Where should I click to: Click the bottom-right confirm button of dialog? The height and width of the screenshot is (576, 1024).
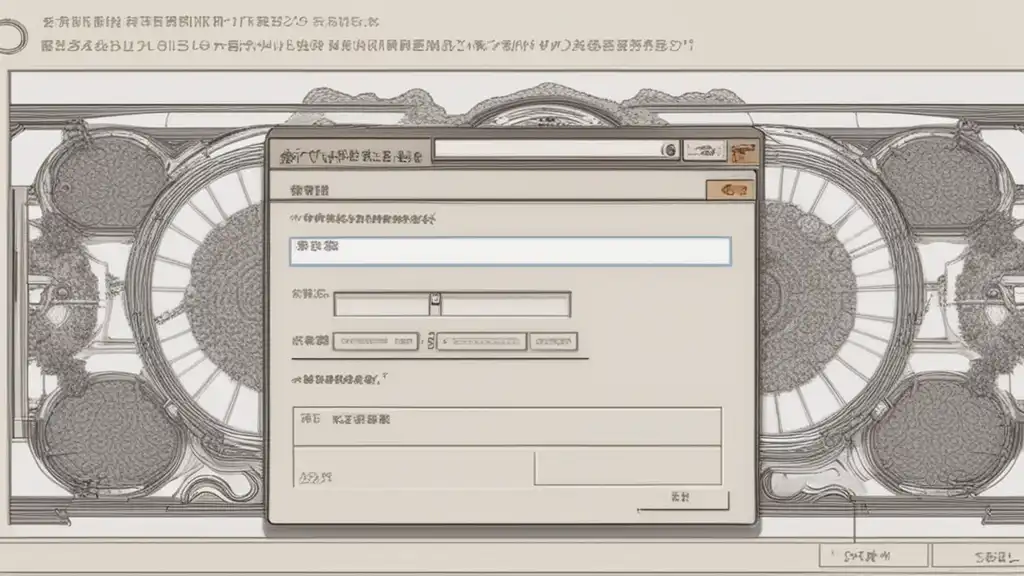click(x=682, y=499)
